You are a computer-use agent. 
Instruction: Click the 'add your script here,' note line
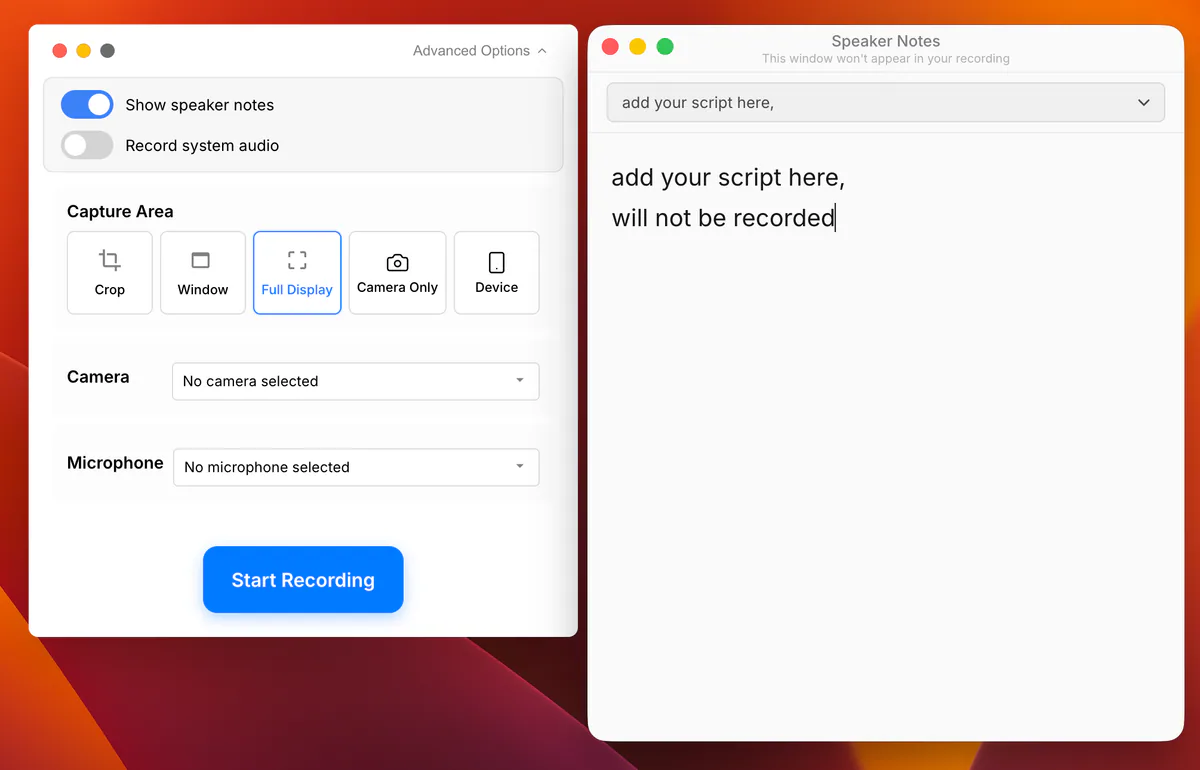tap(728, 178)
